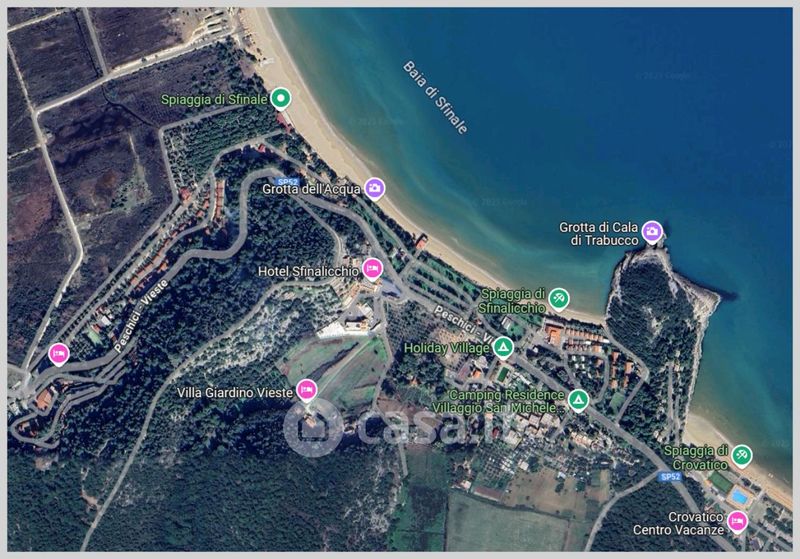The height and width of the screenshot is (559, 800).
Task: Click the green Spiaggia di Sfinale pin
Action: click(280, 98)
